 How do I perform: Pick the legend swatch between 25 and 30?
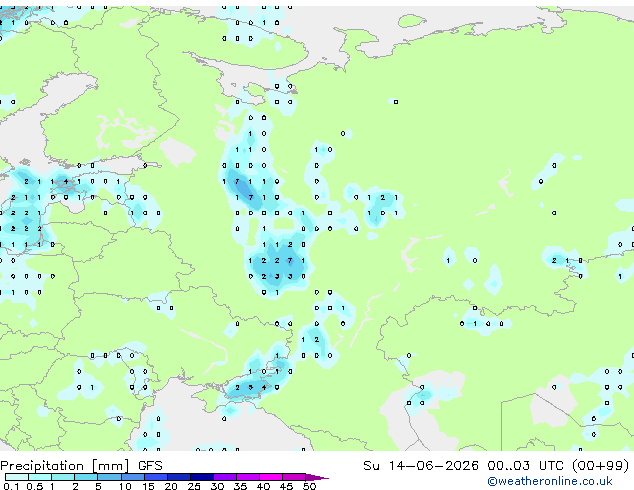pyautogui.click(x=201, y=477)
